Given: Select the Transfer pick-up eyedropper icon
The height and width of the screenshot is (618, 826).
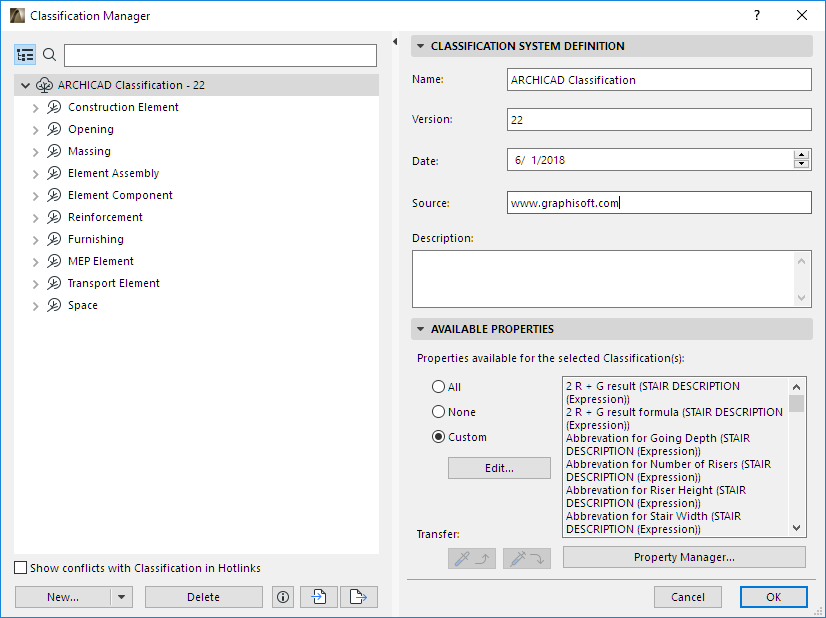Looking at the screenshot, I should pos(471,559).
